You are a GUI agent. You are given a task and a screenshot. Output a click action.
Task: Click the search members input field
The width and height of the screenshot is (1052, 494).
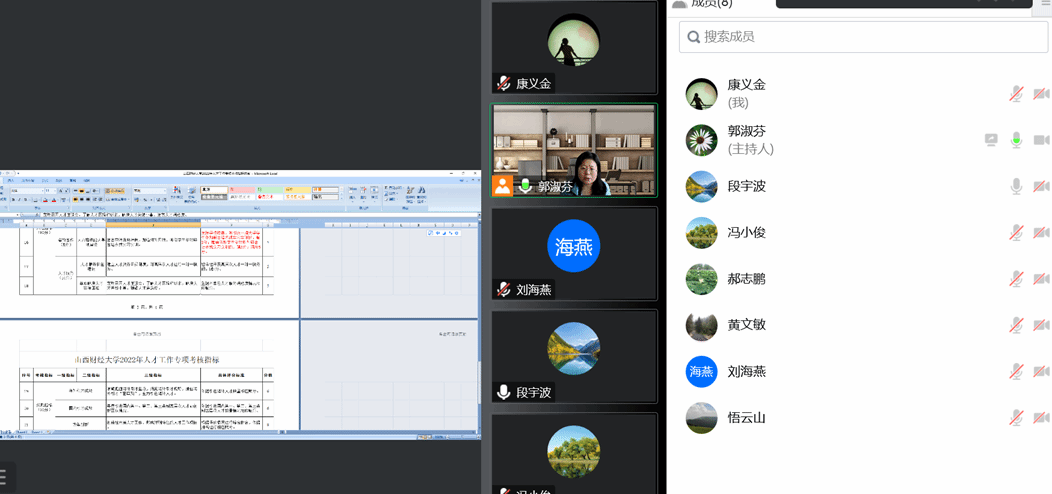tap(865, 37)
